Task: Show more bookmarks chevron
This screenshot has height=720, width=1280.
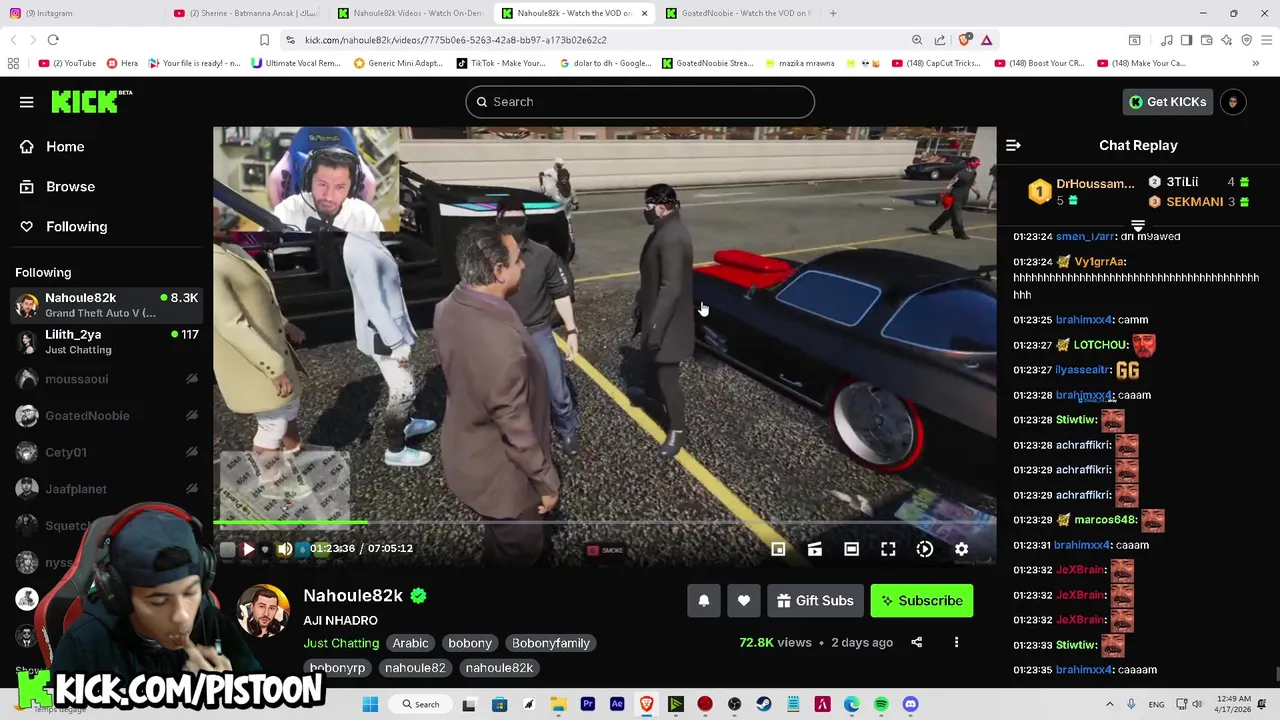Action: tap(1256, 63)
